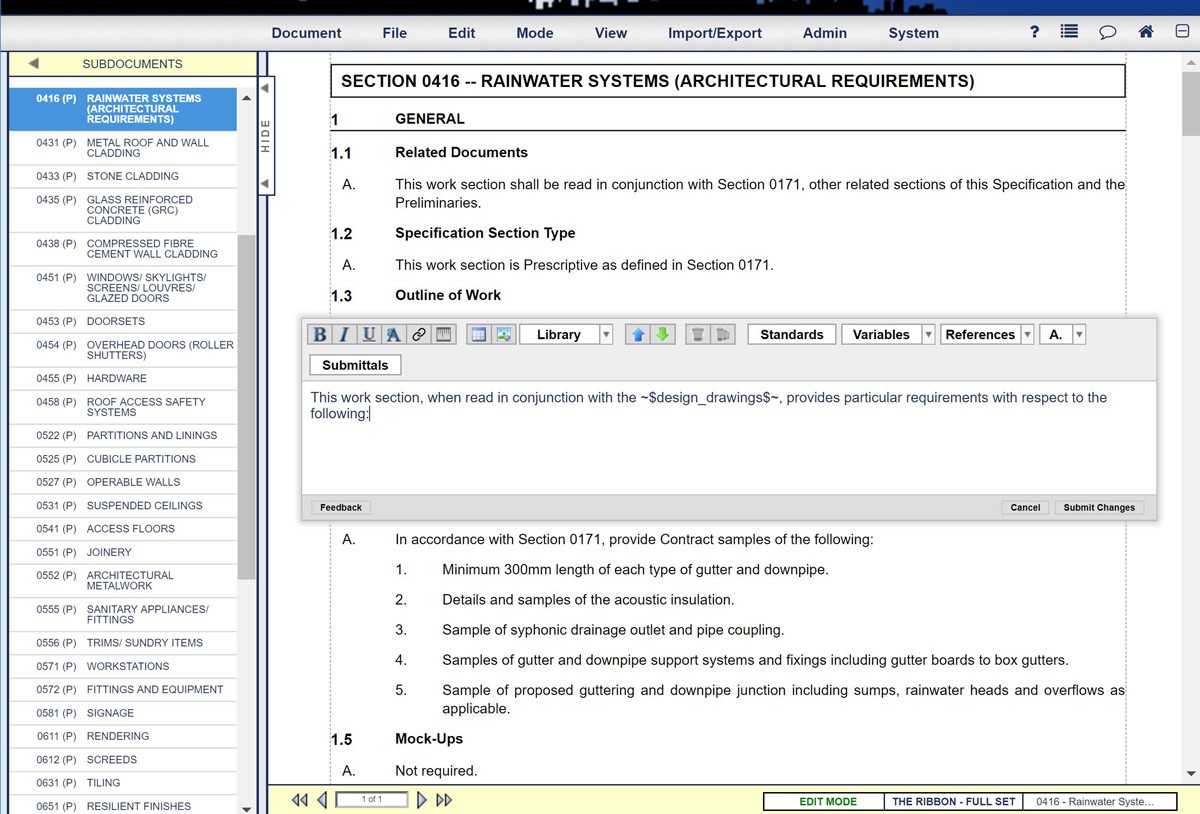Insert an image using the picture icon
The height and width of the screenshot is (814, 1200).
(503, 335)
